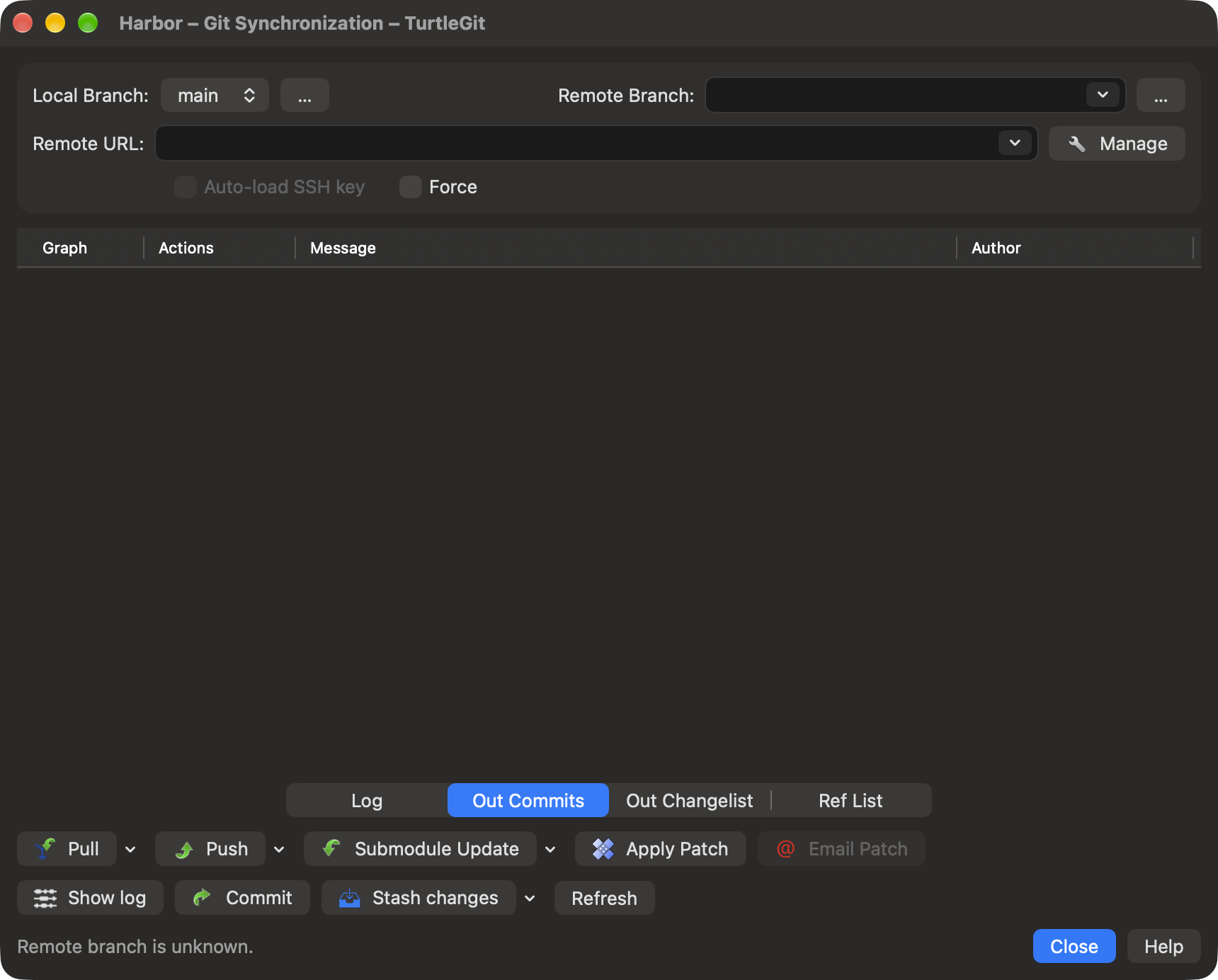The width and height of the screenshot is (1218, 980).
Task: Click the Commit arrow icon
Action: pos(202,897)
